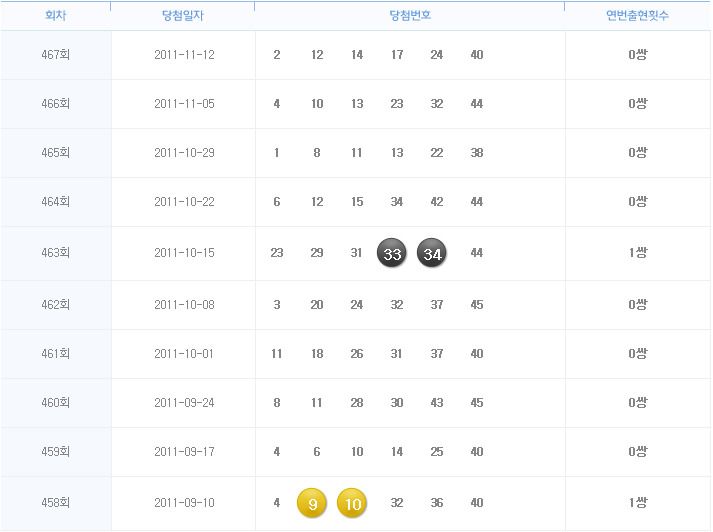The width and height of the screenshot is (713, 532).
Task: Click the date 2011-11-05
Action: (184, 104)
